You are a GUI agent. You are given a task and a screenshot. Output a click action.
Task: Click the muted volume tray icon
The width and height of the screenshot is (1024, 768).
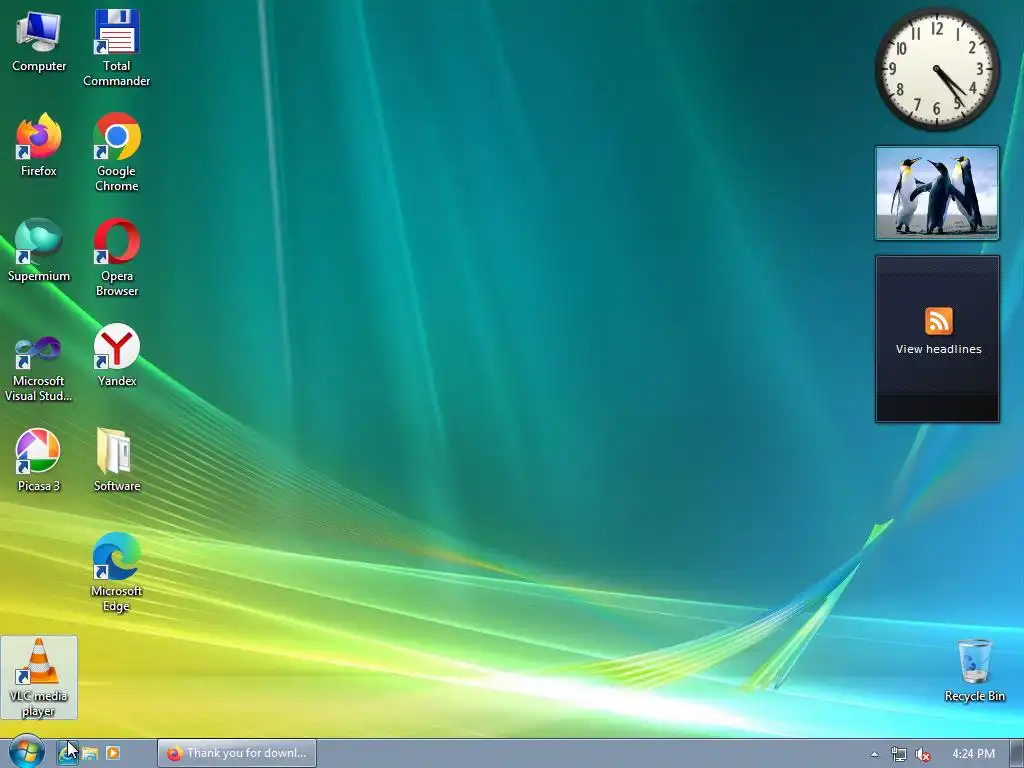923,754
